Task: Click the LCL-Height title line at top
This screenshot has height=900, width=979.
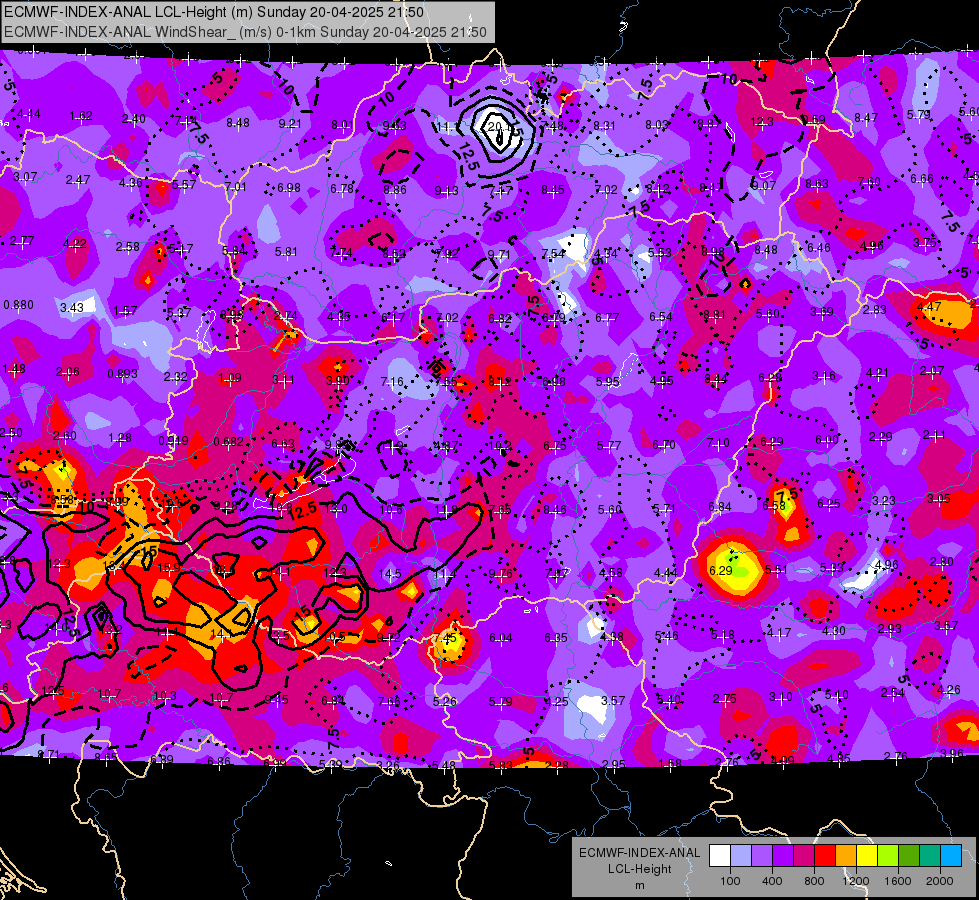Action: pos(214,12)
